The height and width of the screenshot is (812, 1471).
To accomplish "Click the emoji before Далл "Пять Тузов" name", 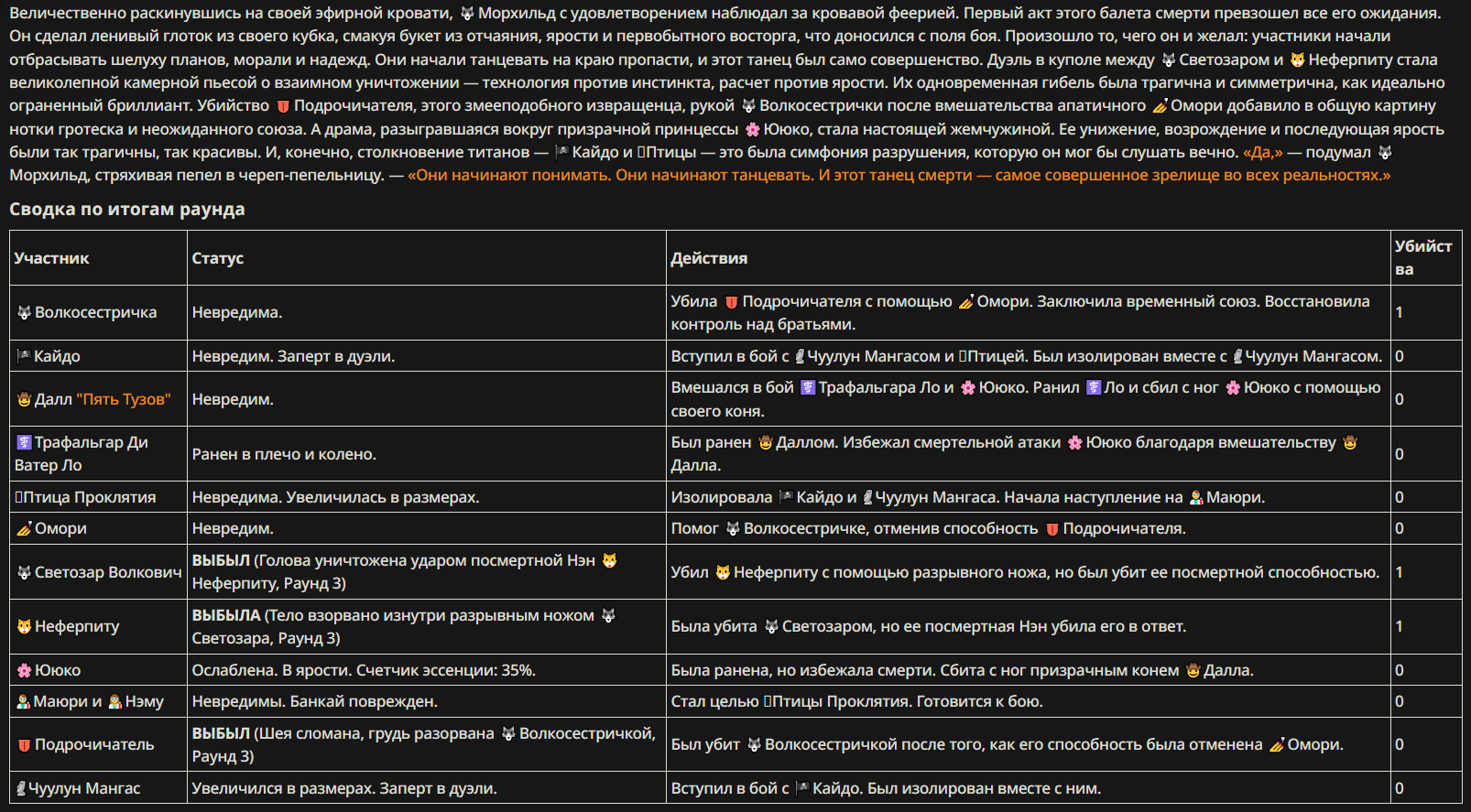I will pos(25,400).
